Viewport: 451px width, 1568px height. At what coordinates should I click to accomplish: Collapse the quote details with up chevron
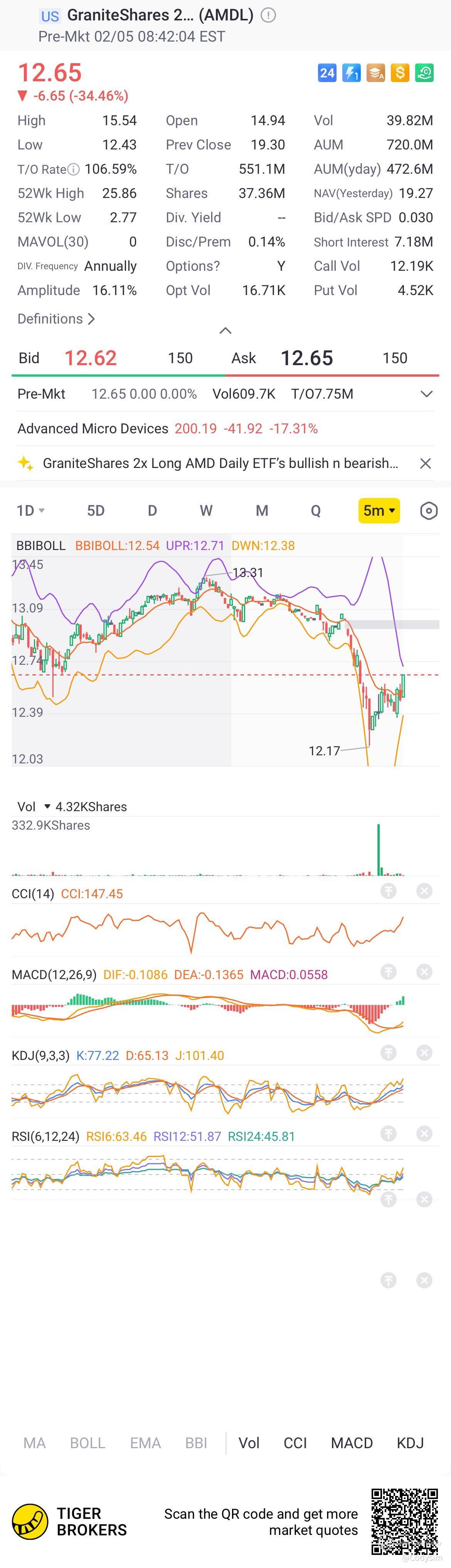(x=225, y=330)
